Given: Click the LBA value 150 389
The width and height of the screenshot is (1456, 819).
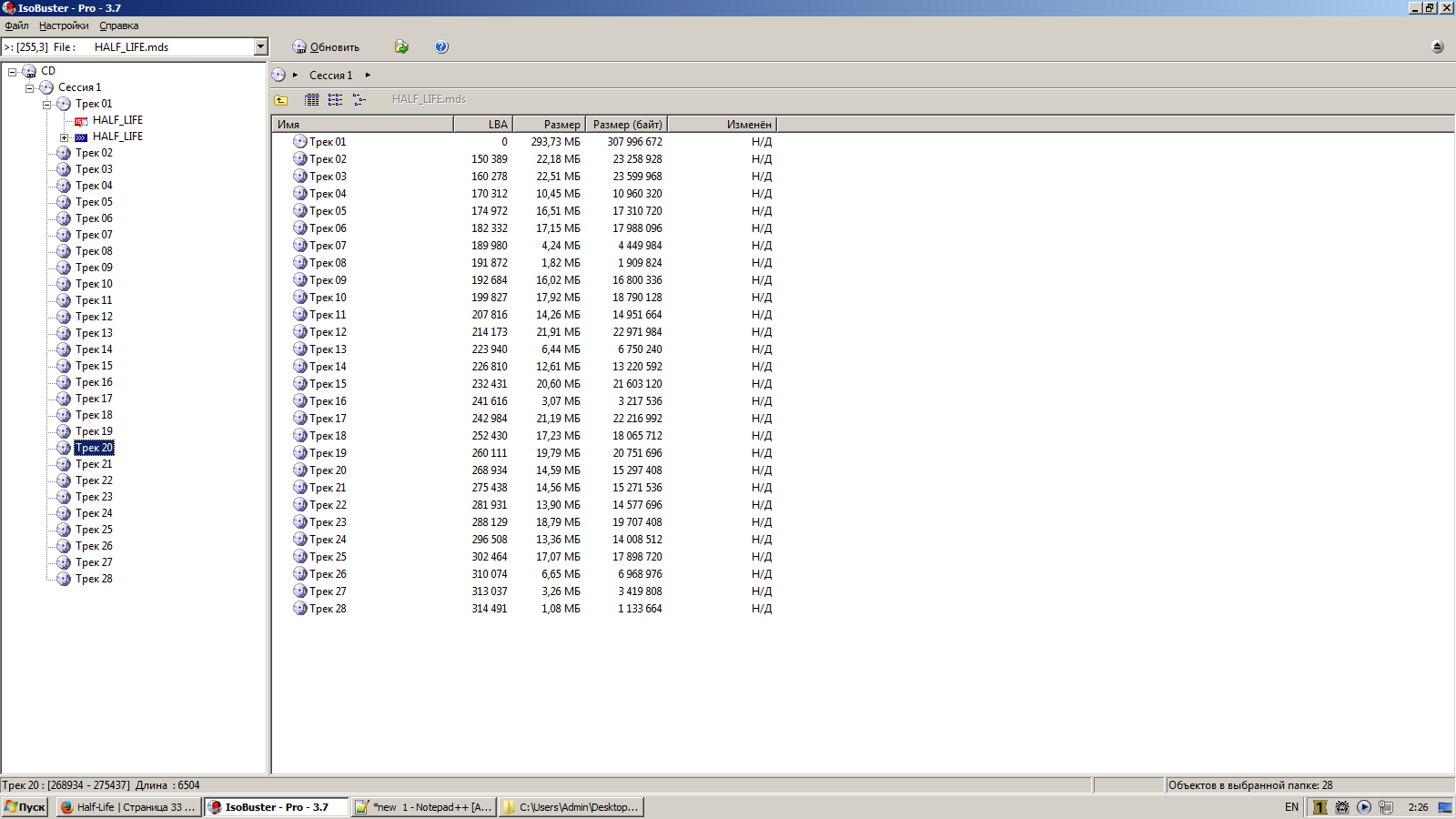Looking at the screenshot, I should 490,159.
